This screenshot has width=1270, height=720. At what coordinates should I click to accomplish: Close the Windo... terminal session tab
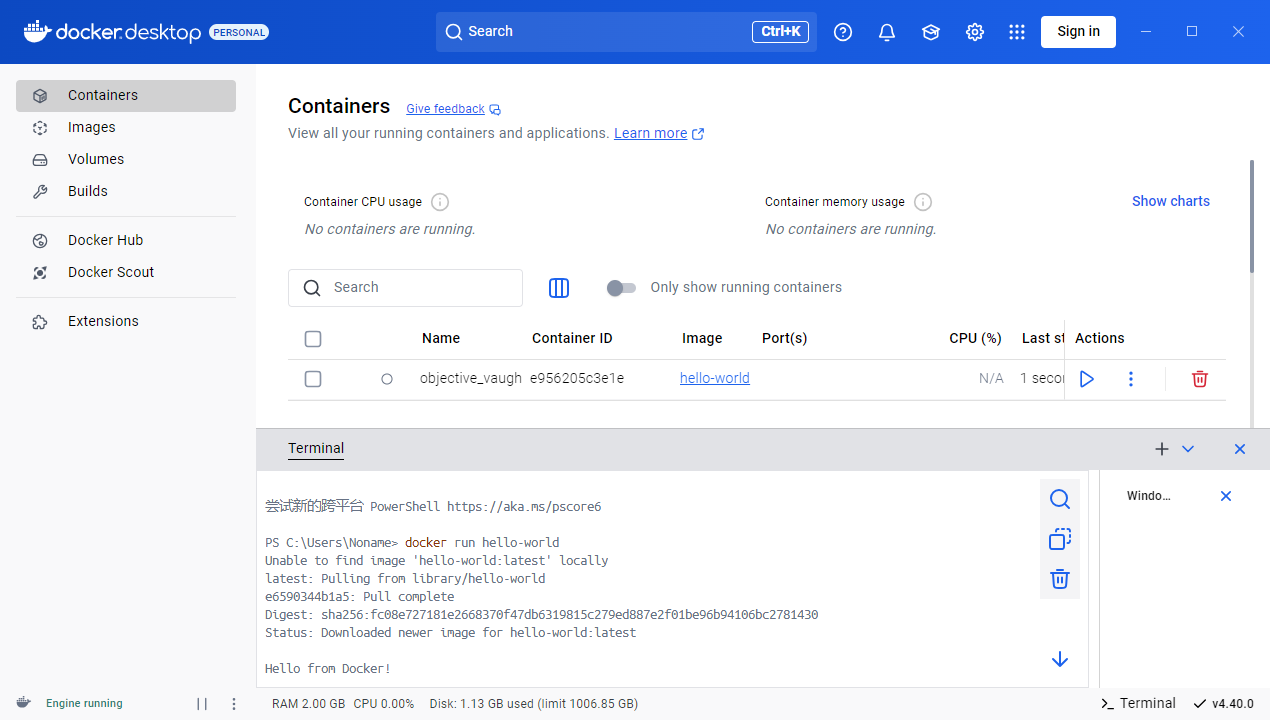click(1226, 496)
